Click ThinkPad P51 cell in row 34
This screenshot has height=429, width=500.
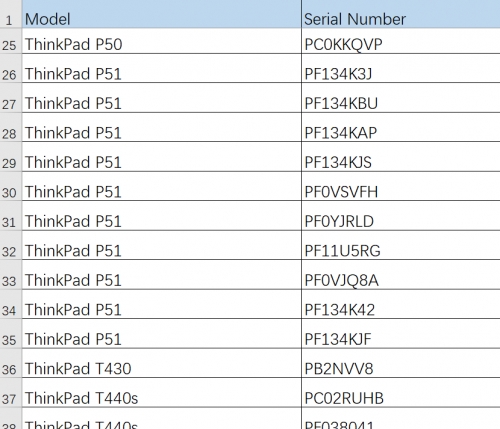pyautogui.click(x=162, y=304)
